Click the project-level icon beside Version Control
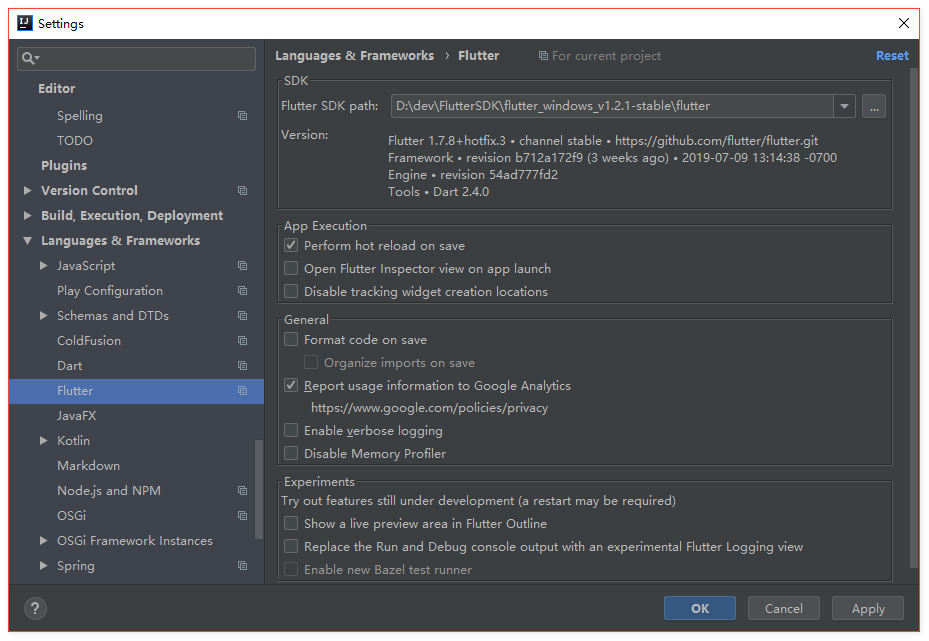929x641 pixels. tap(242, 190)
